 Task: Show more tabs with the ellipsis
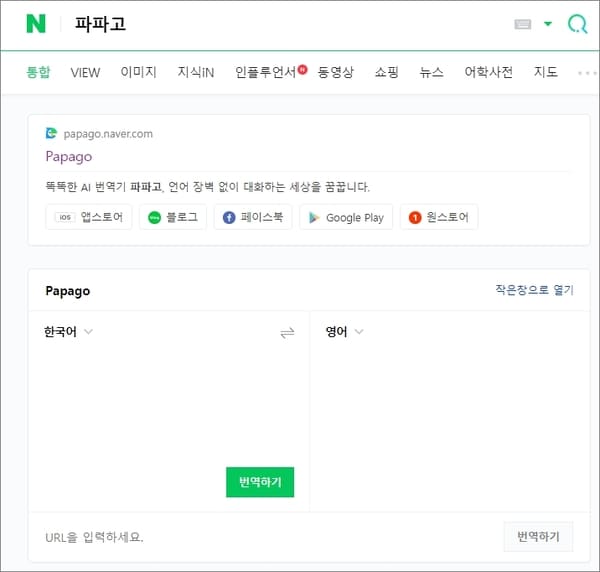(587, 73)
